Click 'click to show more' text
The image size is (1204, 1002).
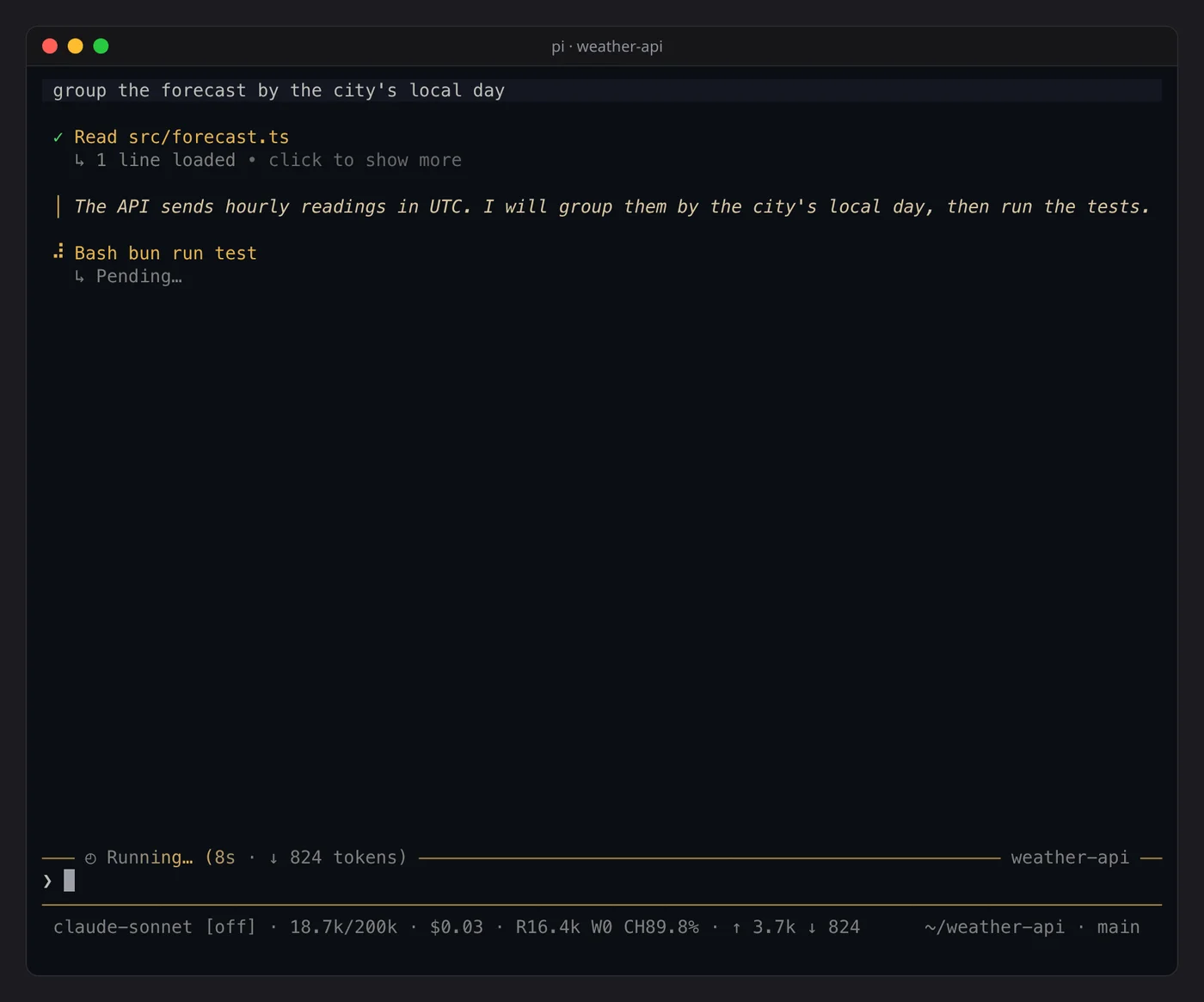(365, 160)
